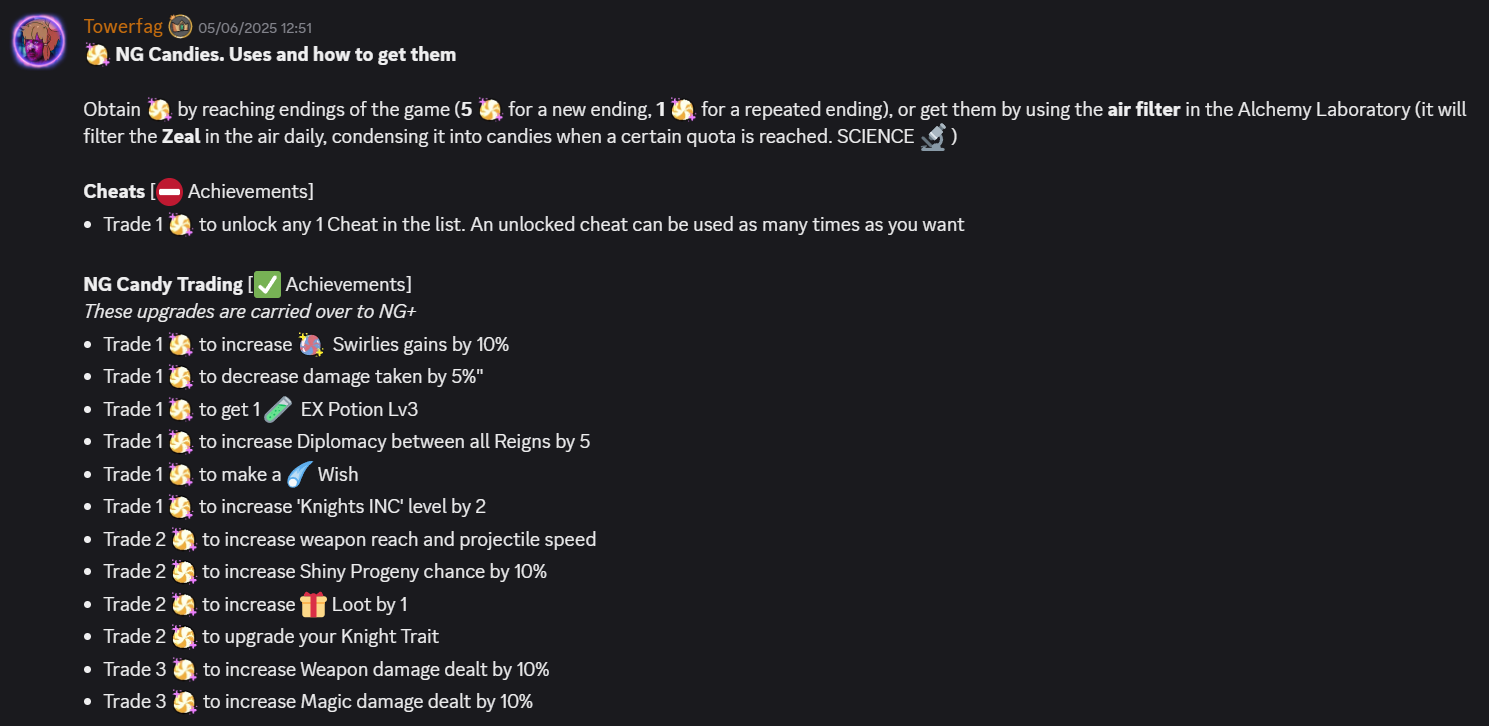Click the comet emoji before Wish

point(300,474)
